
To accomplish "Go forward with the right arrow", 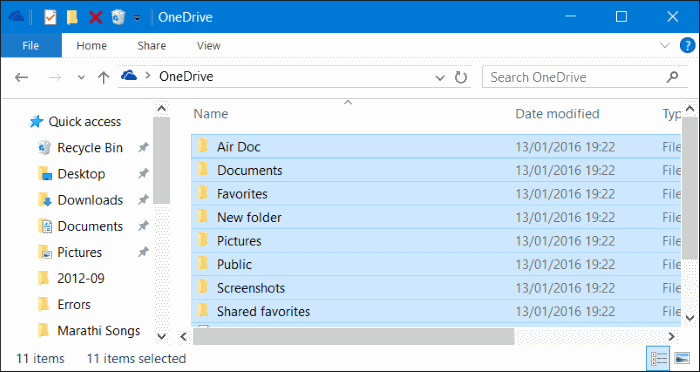I will [55, 77].
